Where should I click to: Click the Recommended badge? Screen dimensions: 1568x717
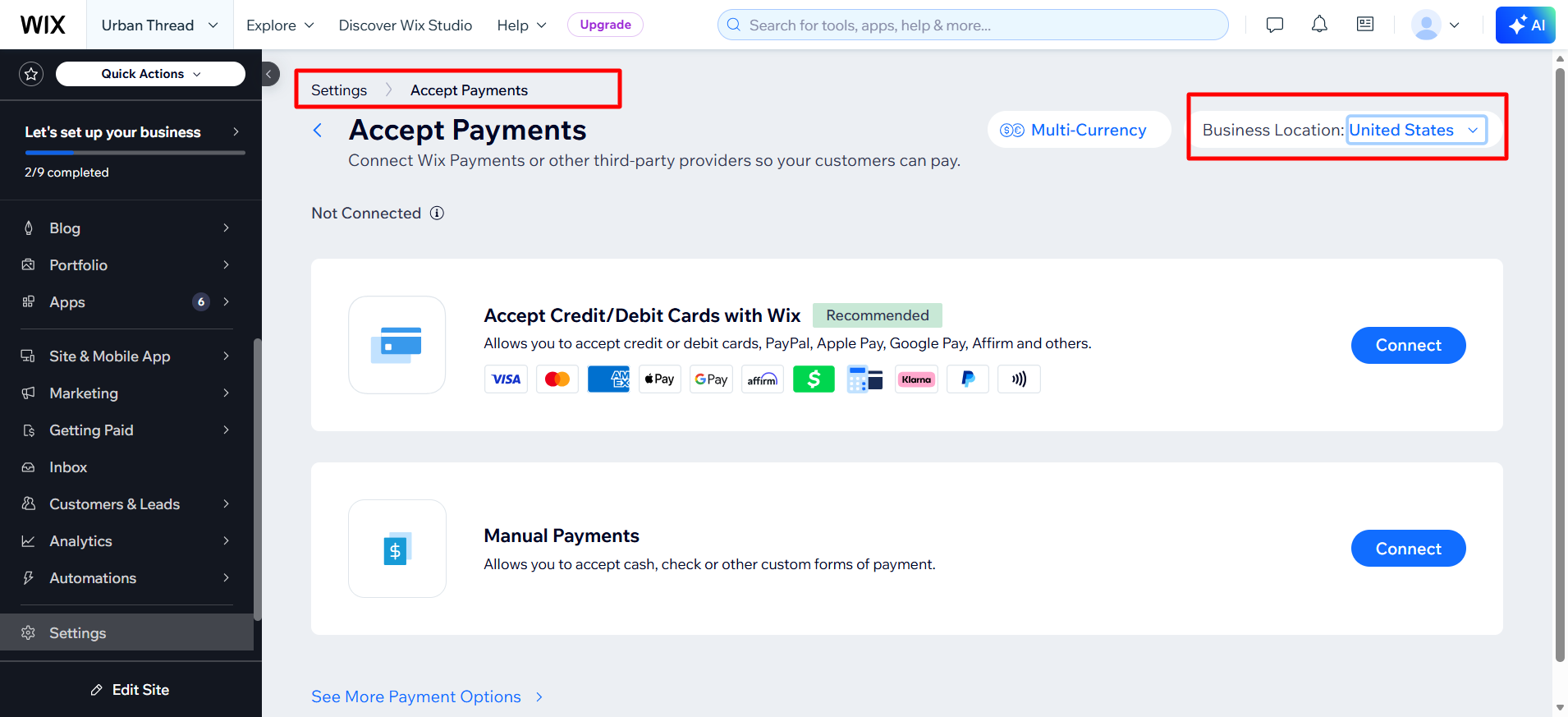[877, 315]
